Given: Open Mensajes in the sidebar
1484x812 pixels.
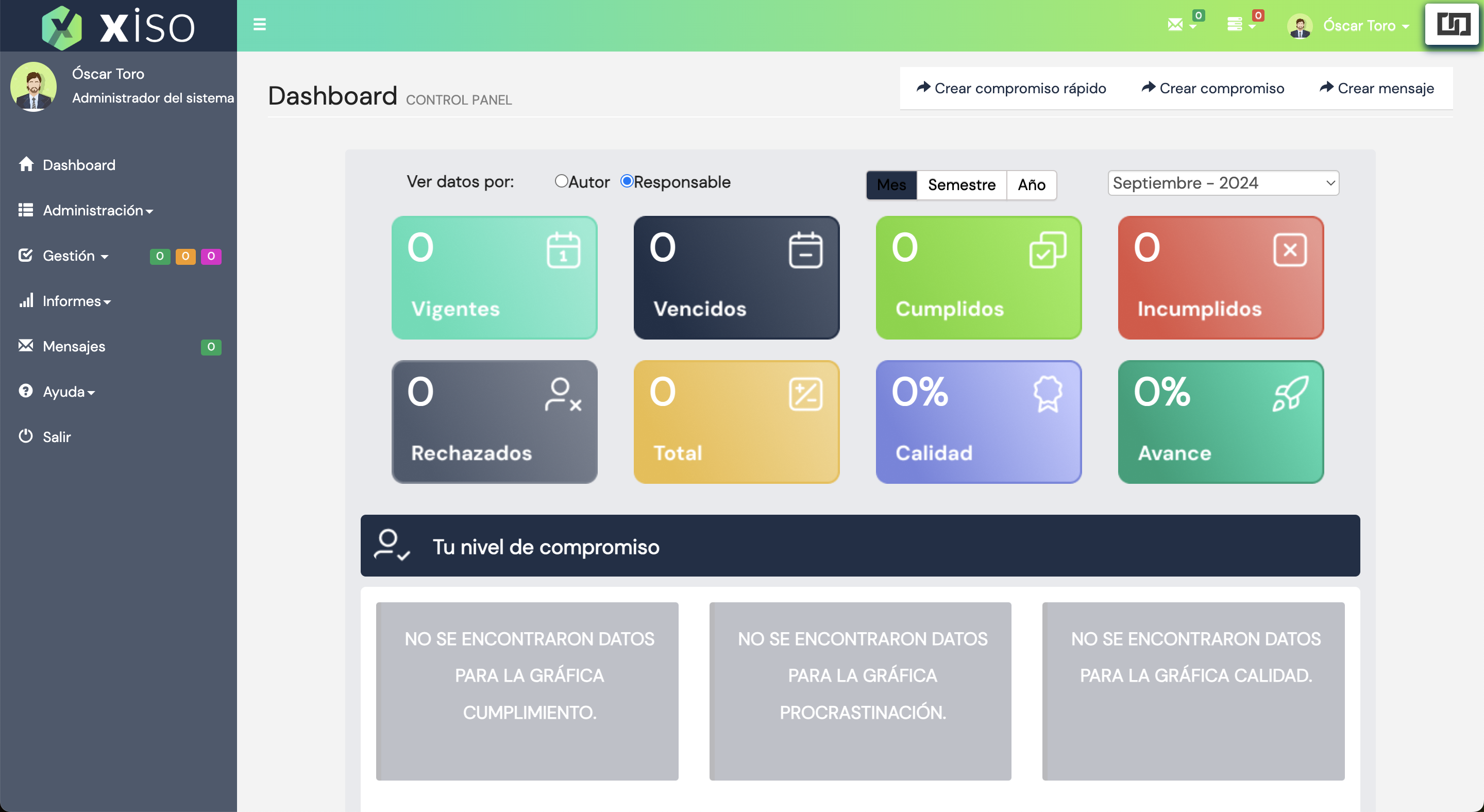Looking at the screenshot, I should [x=74, y=347].
